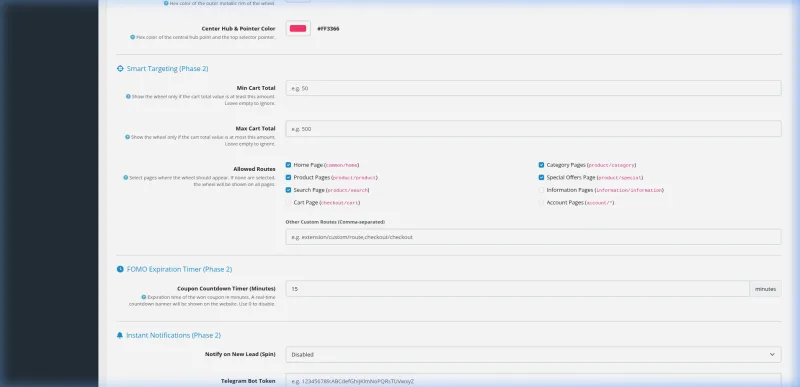Click the FOMO Expiration Timer (Phase 2) heading
Image resolution: width=800 pixels, height=387 pixels.
[179, 269]
